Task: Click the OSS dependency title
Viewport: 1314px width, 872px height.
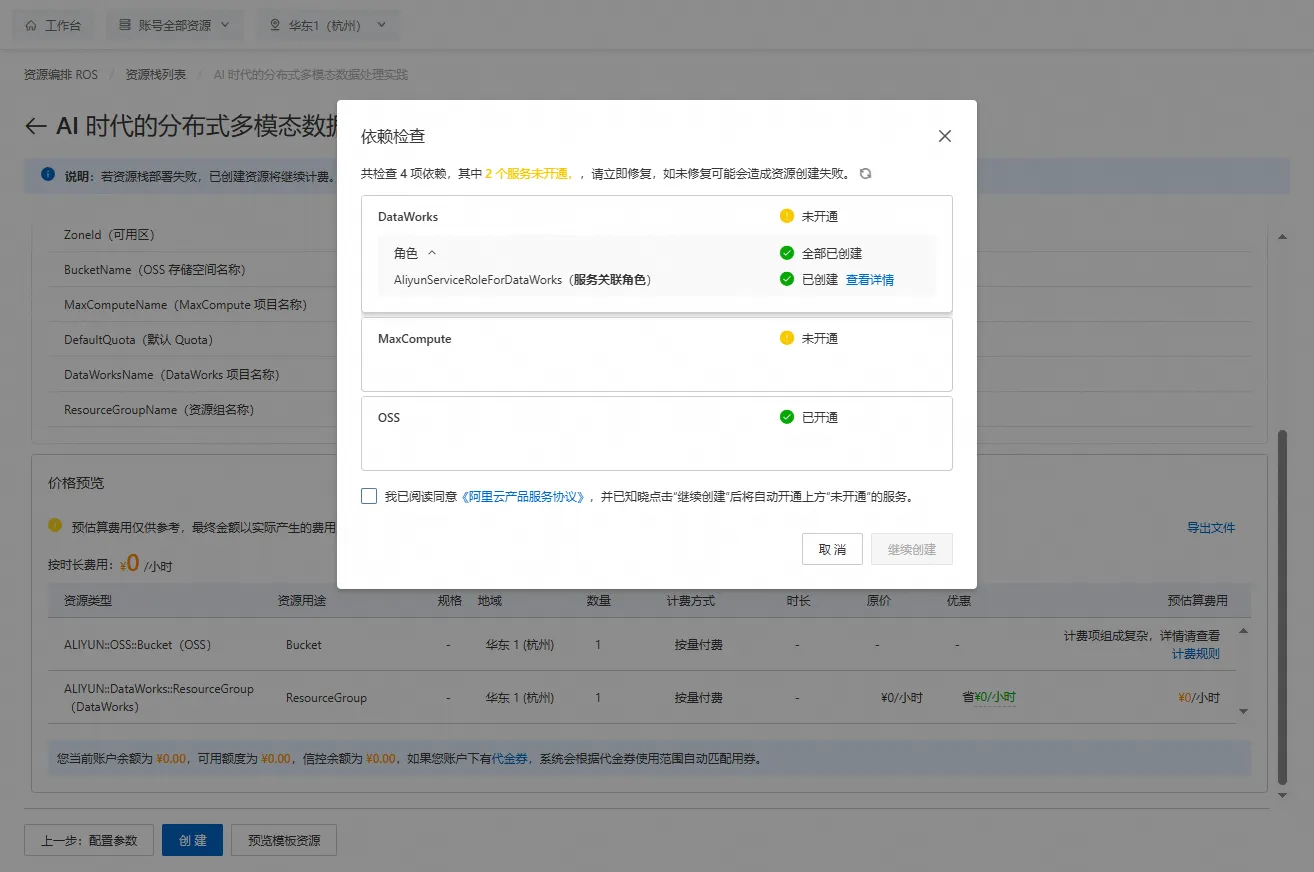Action: pos(389,417)
